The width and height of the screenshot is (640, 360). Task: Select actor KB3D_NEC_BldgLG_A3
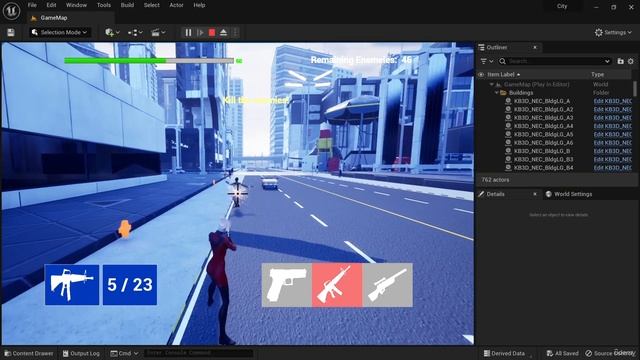point(543,118)
